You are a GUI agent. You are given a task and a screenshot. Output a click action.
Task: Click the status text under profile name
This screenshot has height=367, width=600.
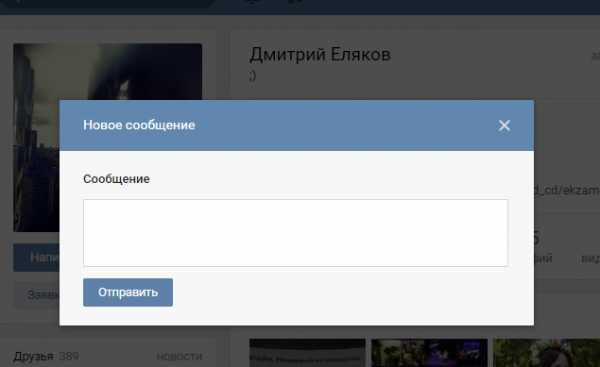253,76
